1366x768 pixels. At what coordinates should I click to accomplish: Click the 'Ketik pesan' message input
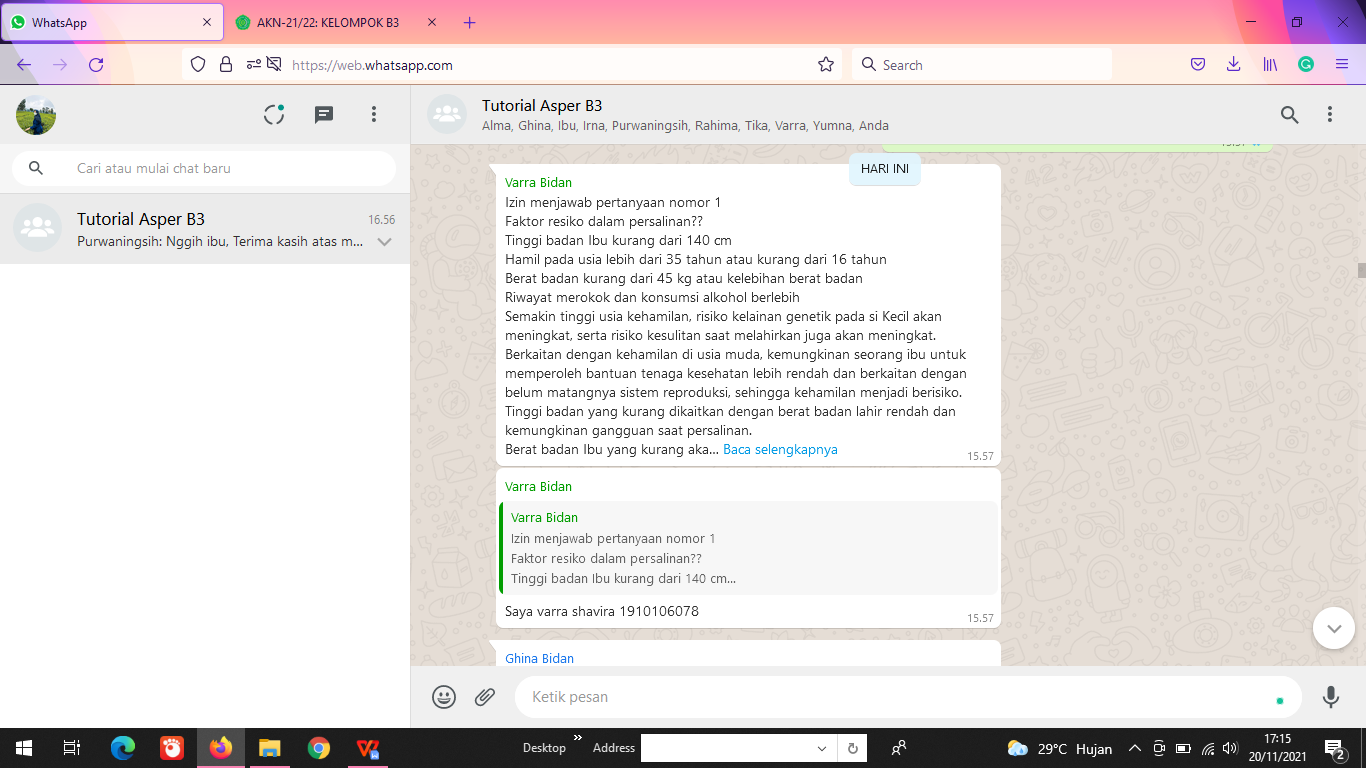coord(908,697)
